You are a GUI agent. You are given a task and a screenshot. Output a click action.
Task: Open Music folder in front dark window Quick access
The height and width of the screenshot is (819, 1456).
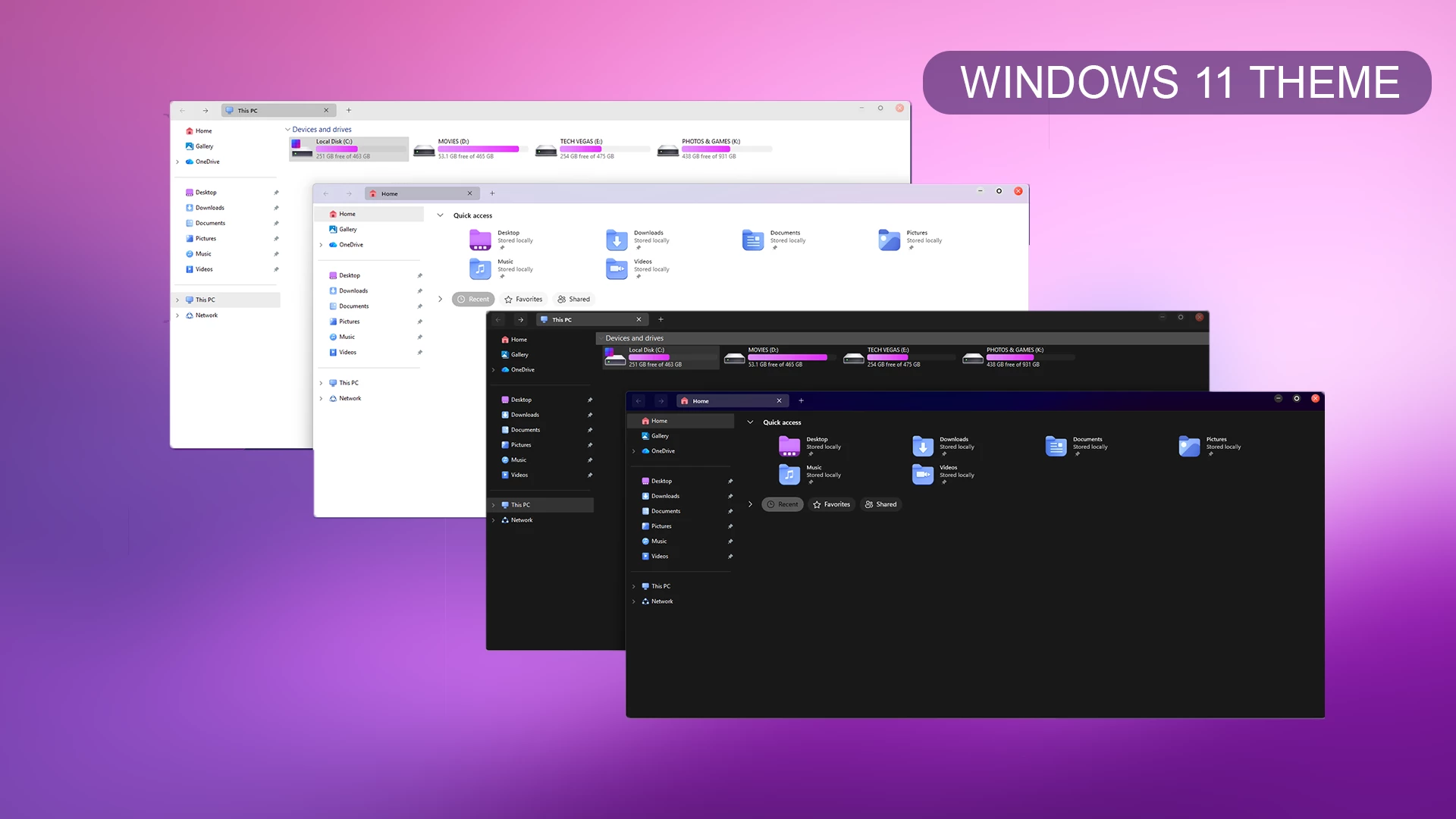pyautogui.click(x=810, y=474)
